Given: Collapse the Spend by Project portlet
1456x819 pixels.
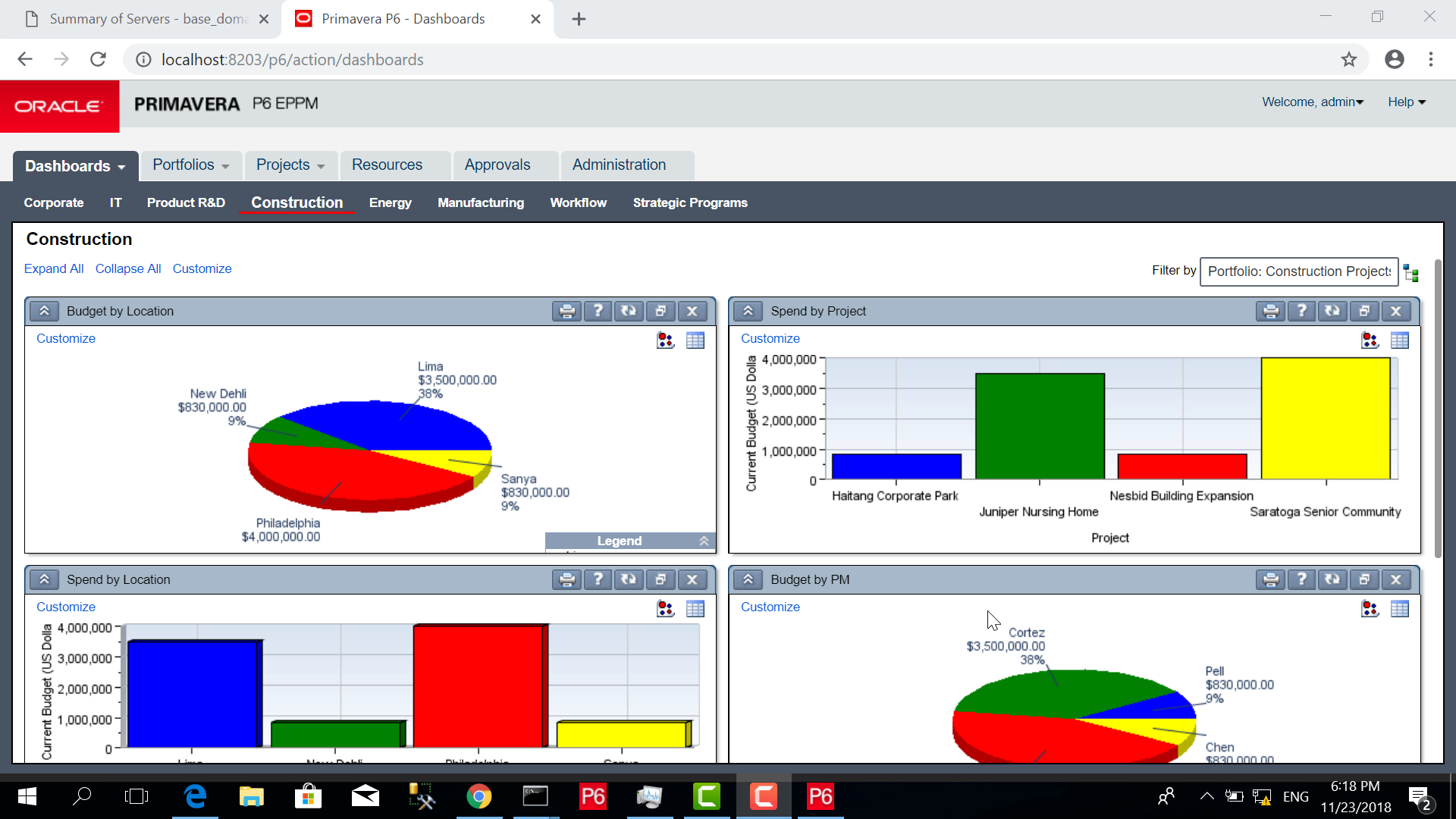Looking at the screenshot, I should tap(748, 311).
